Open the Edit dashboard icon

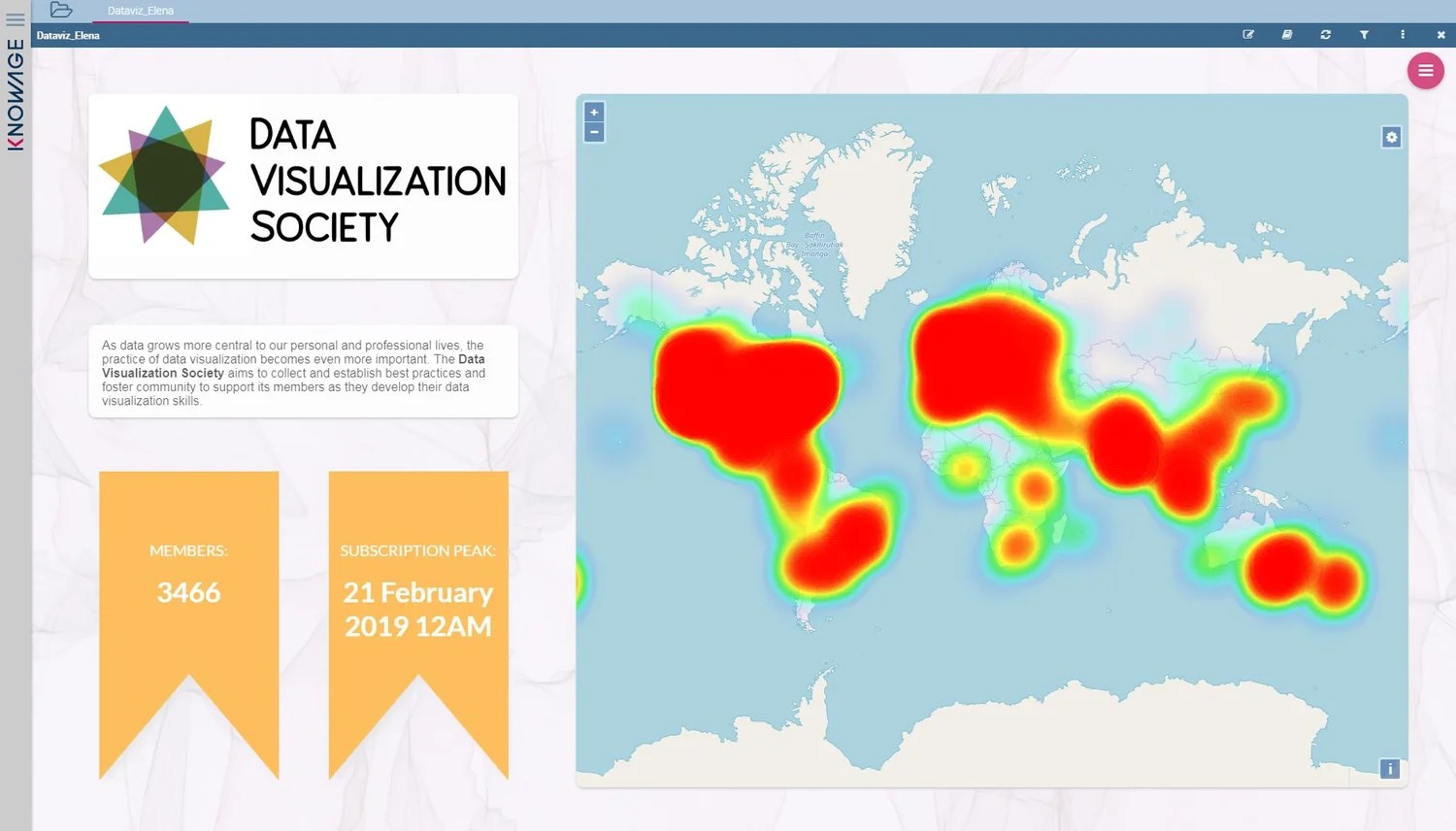pyautogui.click(x=1248, y=34)
